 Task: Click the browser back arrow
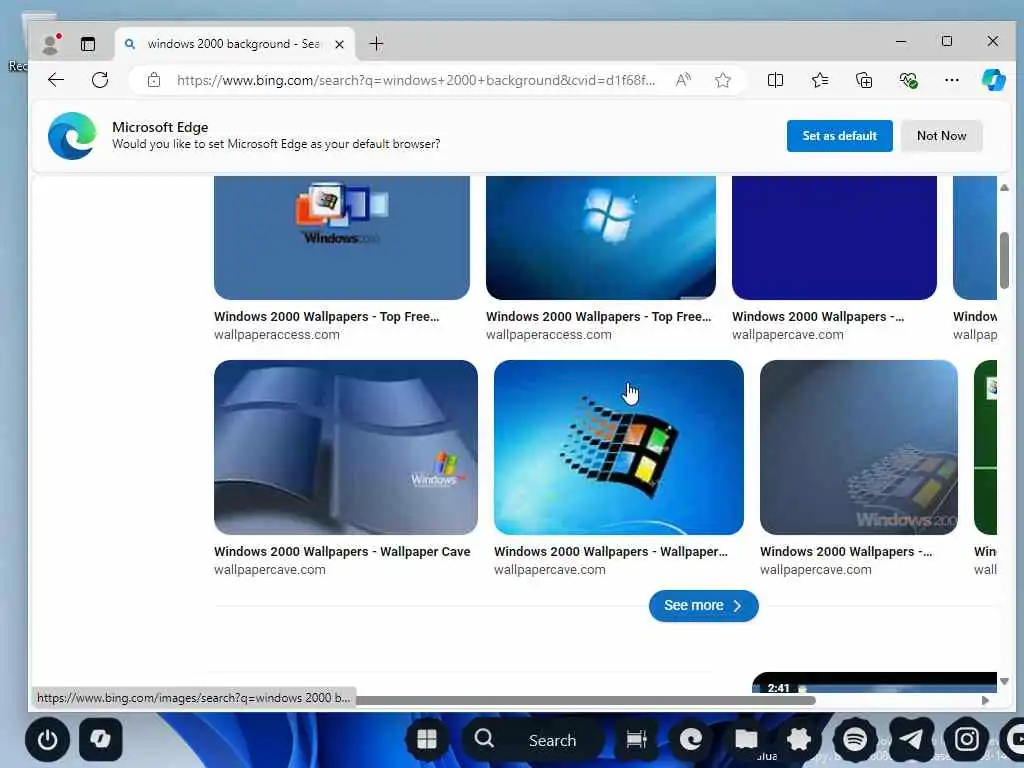click(56, 80)
